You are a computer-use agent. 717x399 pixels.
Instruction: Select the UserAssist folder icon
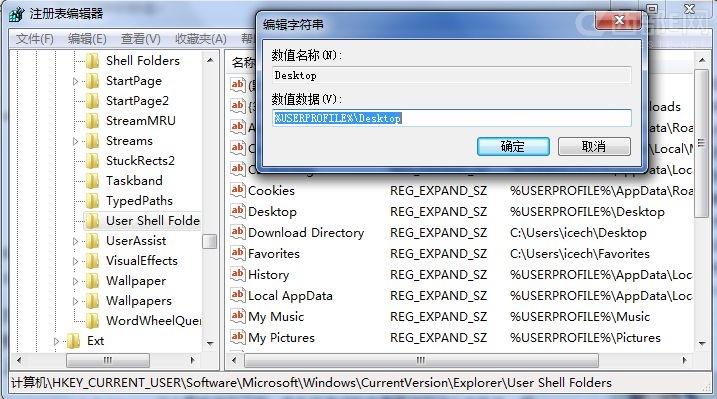pyautogui.click(x=92, y=240)
